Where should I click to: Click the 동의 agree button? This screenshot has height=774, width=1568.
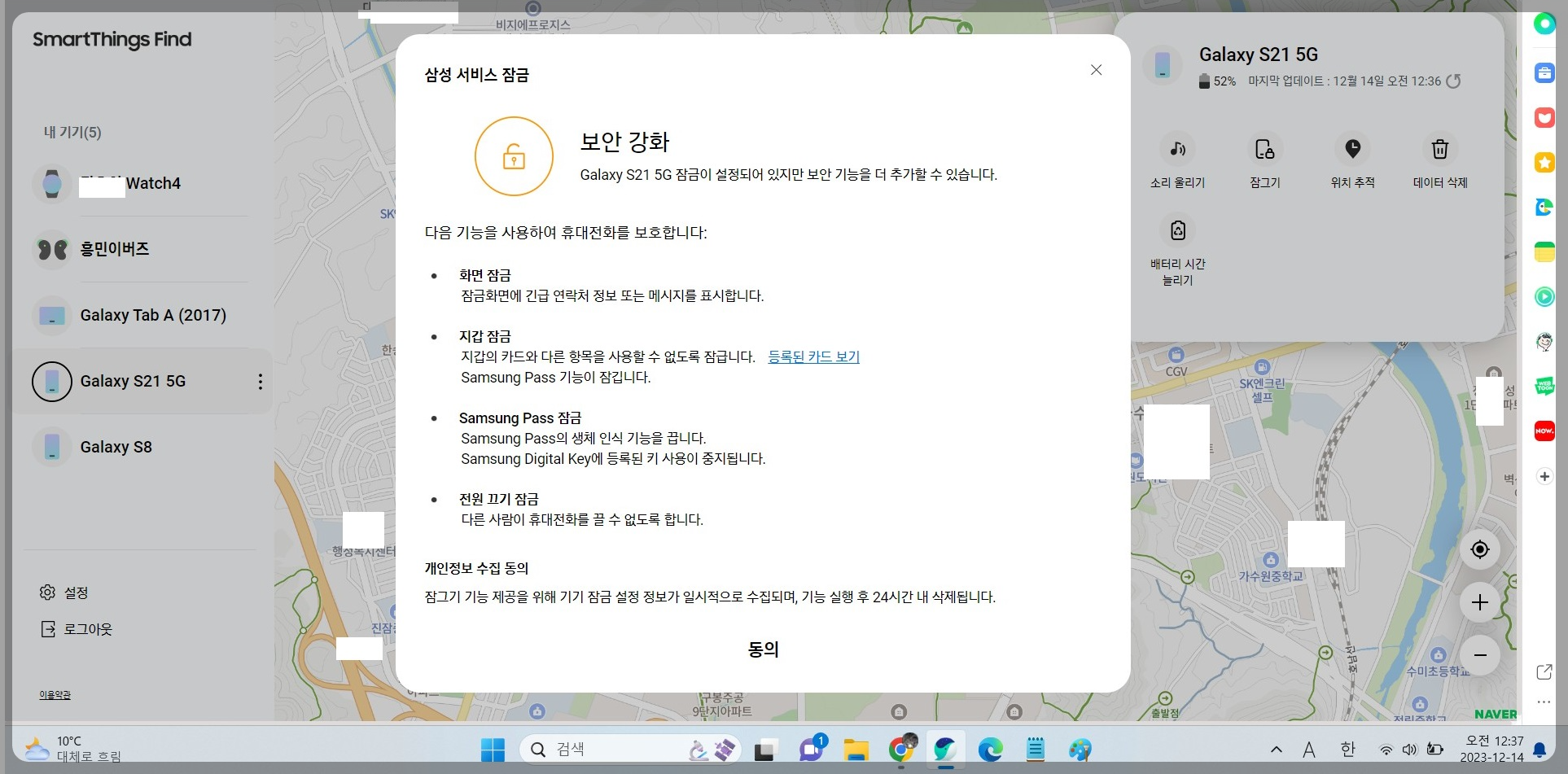[x=763, y=649]
